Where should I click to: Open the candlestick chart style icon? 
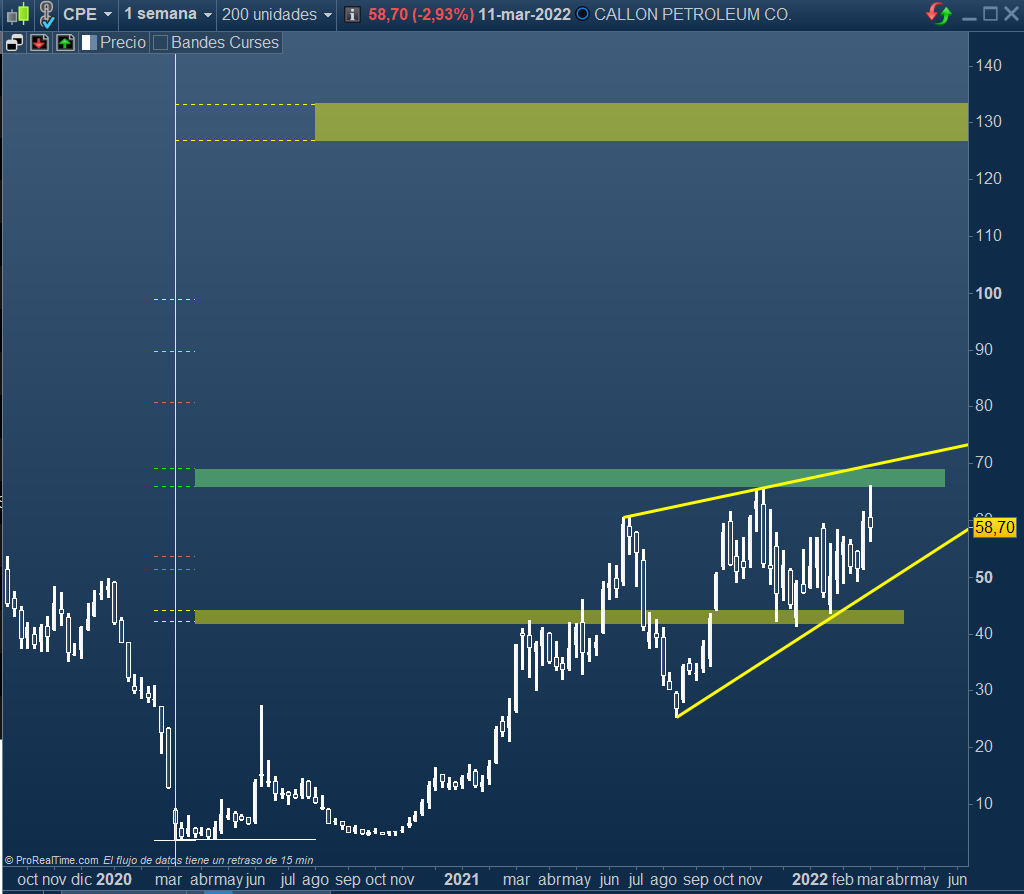tap(18, 14)
